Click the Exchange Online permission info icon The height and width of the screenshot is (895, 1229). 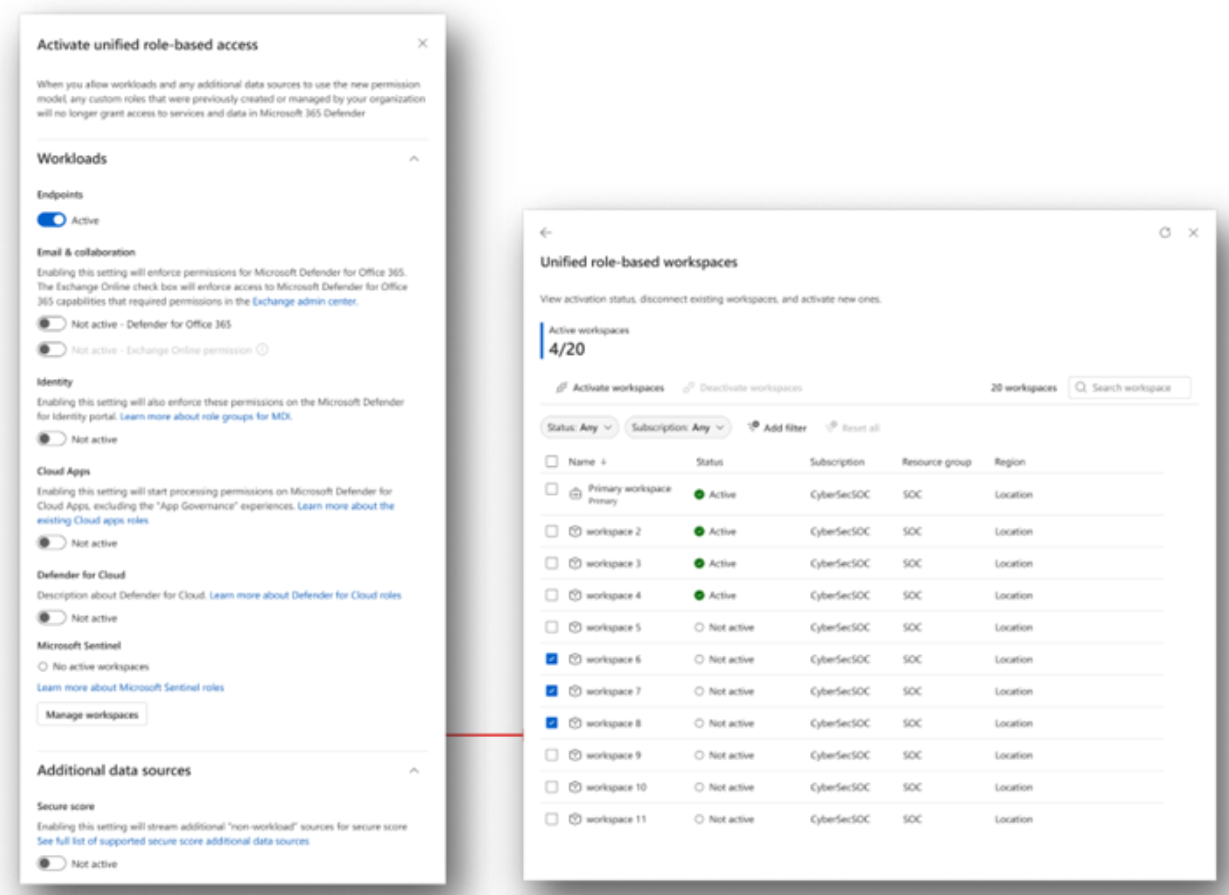(x=262, y=350)
